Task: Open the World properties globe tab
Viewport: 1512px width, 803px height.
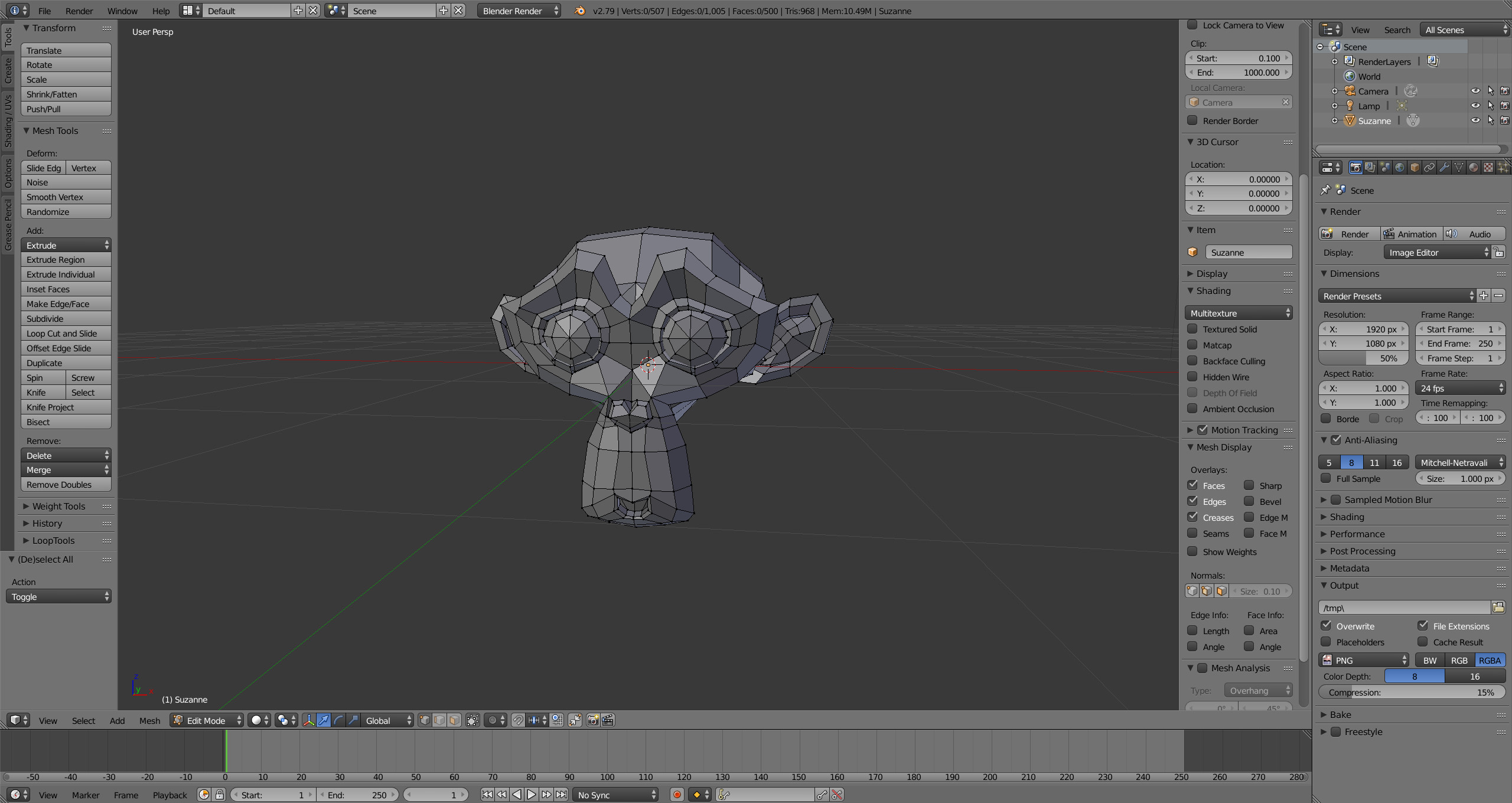Action: (x=1399, y=168)
